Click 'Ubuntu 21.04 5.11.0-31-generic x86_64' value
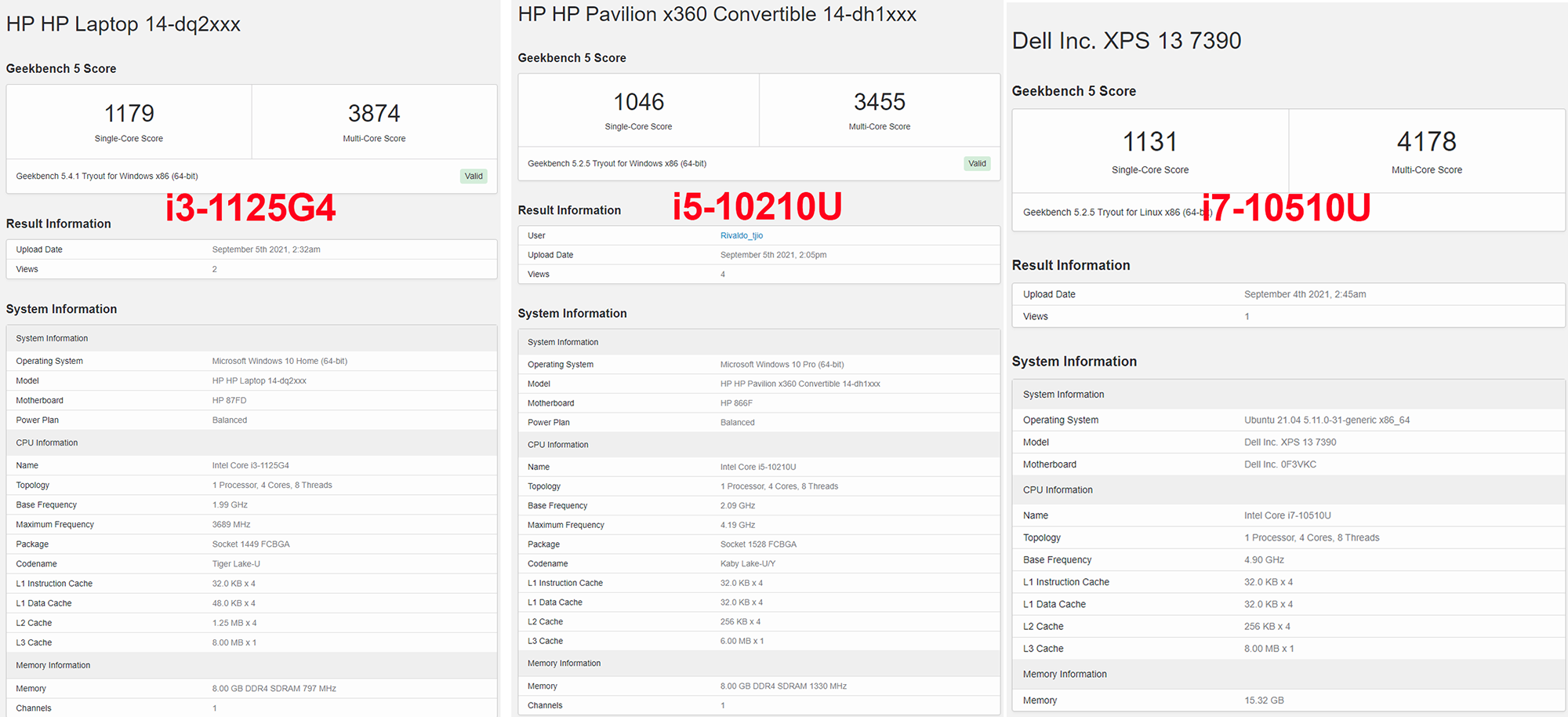 click(1327, 420)
